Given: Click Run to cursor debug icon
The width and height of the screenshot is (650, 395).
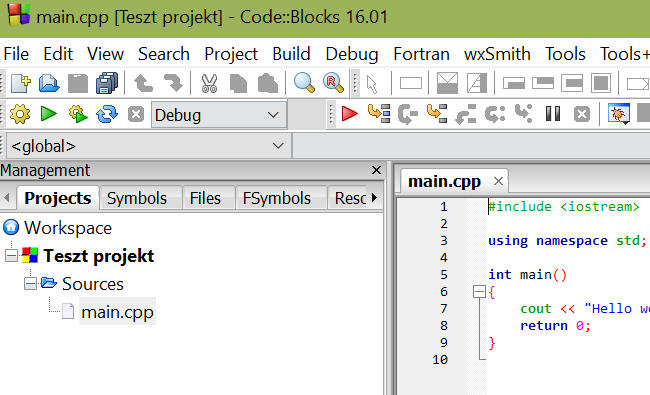Looking at the screenshot, I should pos(379,113).
